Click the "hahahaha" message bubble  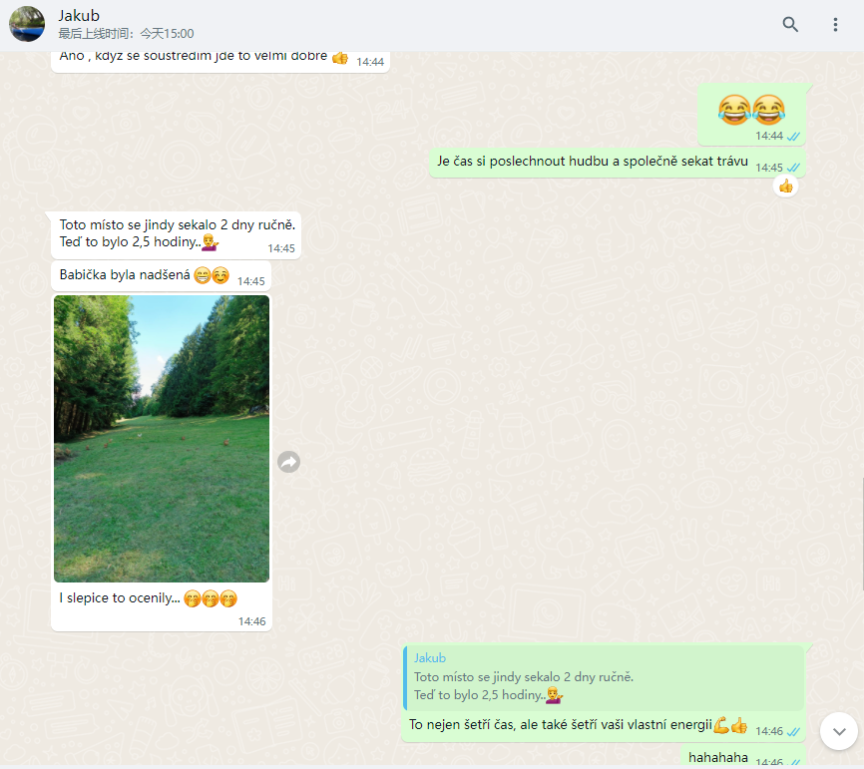pos(743,757)
